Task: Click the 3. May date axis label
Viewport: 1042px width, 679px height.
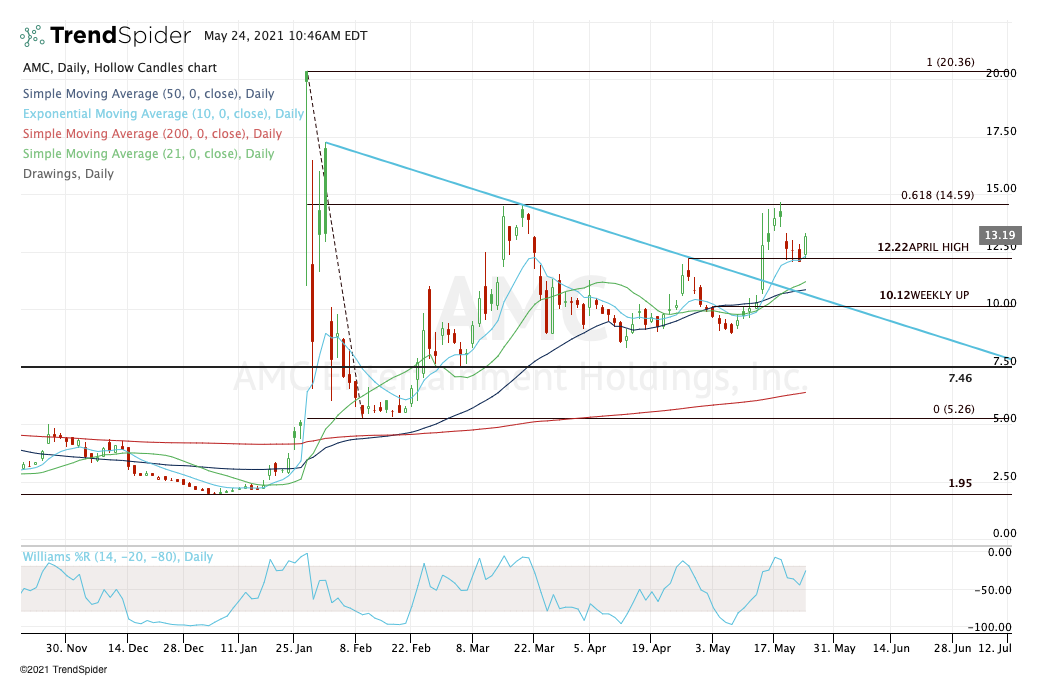Action: point(712,648)
